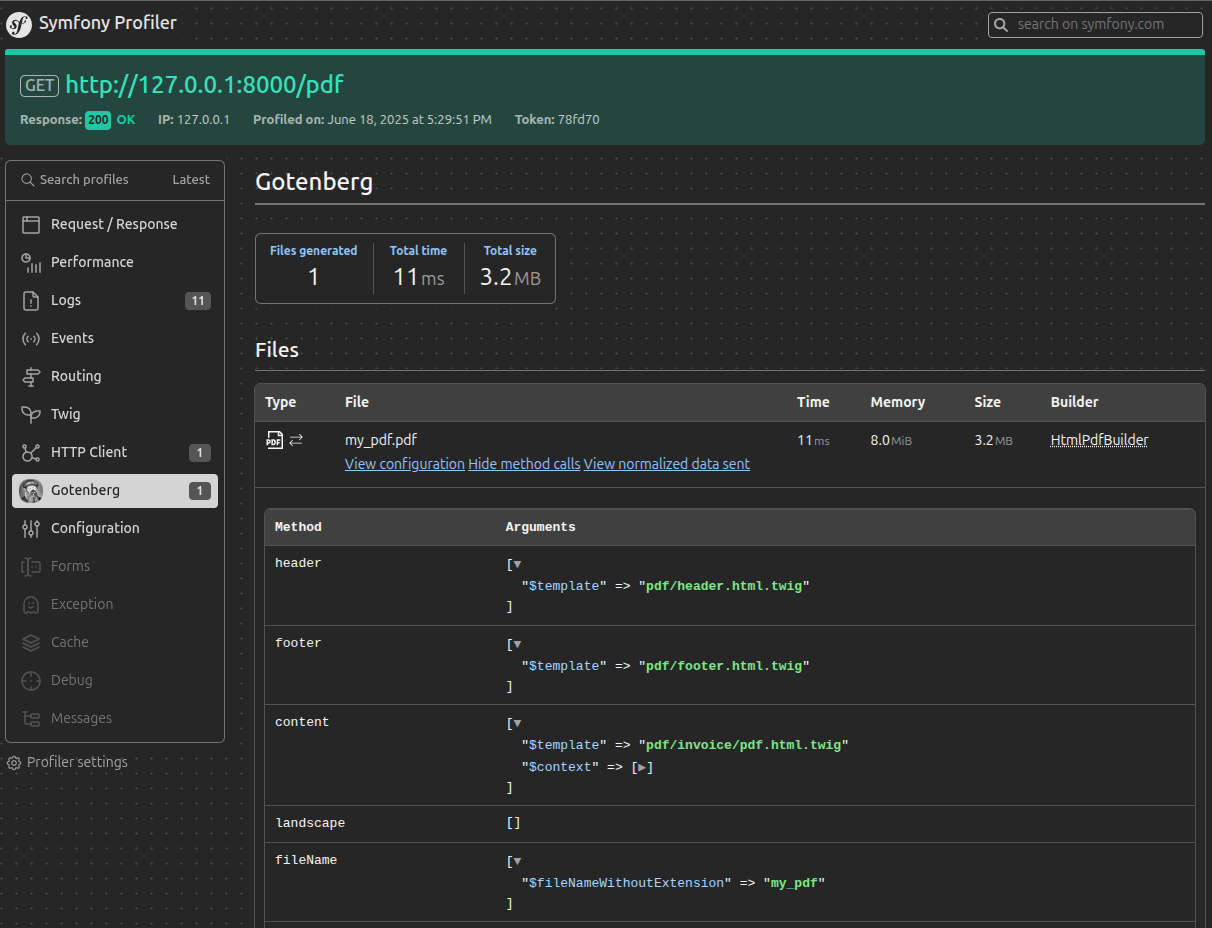Open the Performance panel

pos(92,262)
